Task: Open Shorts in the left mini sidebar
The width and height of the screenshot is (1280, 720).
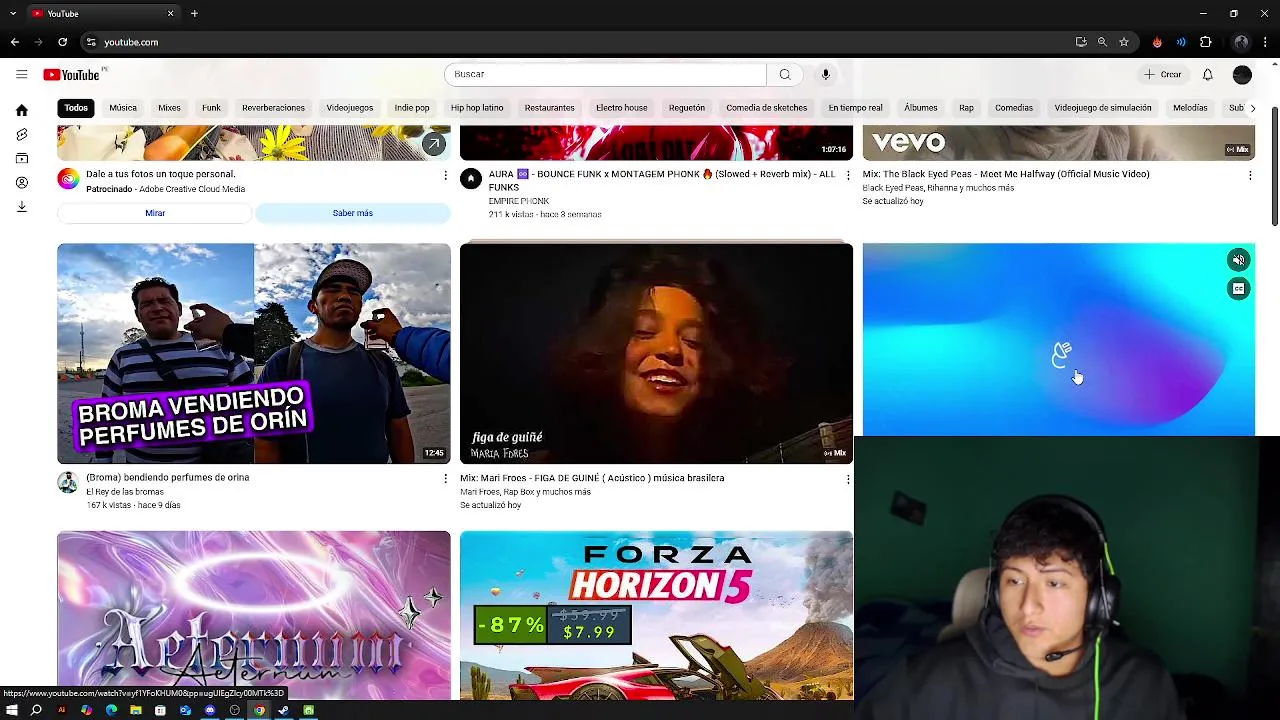Action: tap(21, 134)
